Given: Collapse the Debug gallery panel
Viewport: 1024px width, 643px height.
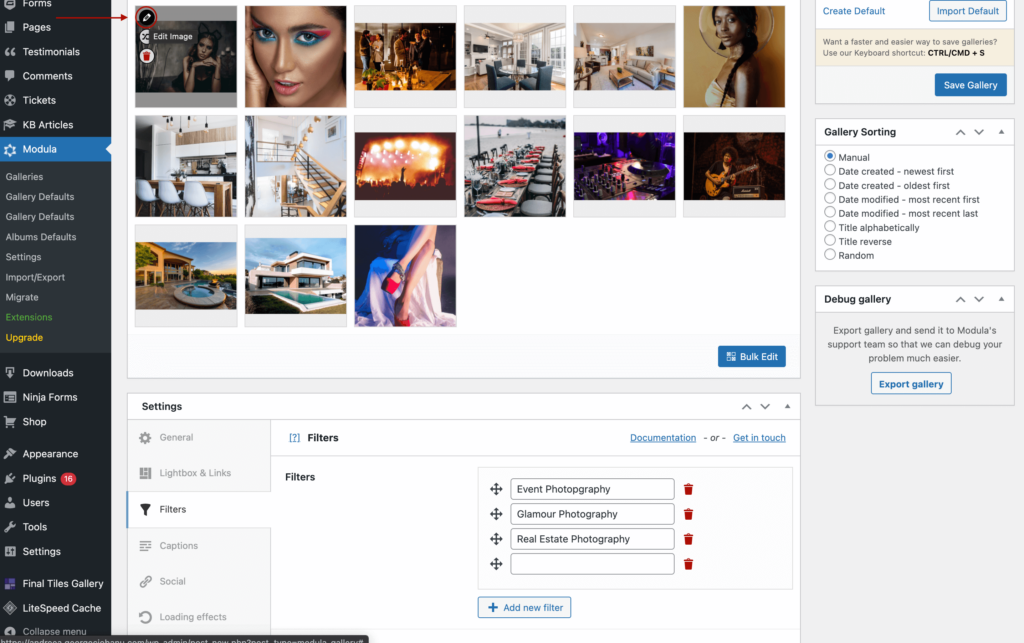Looking at the screenshot, I should (1001, 298).
